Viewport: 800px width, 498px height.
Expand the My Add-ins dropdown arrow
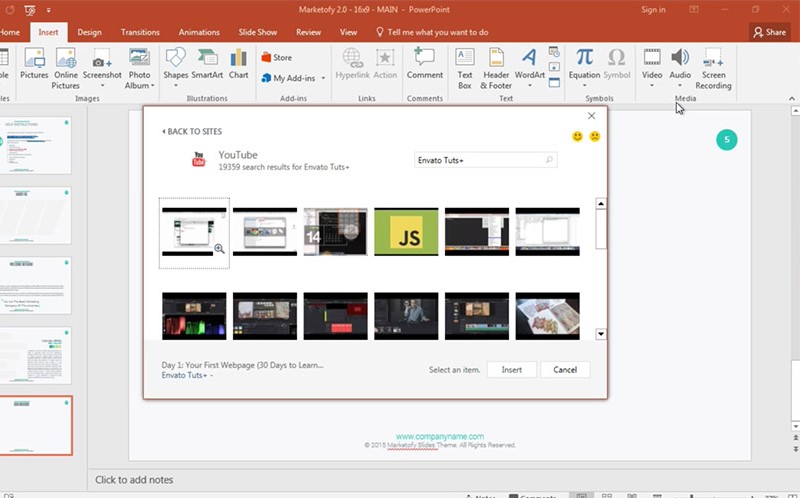[x=323, y=78]
